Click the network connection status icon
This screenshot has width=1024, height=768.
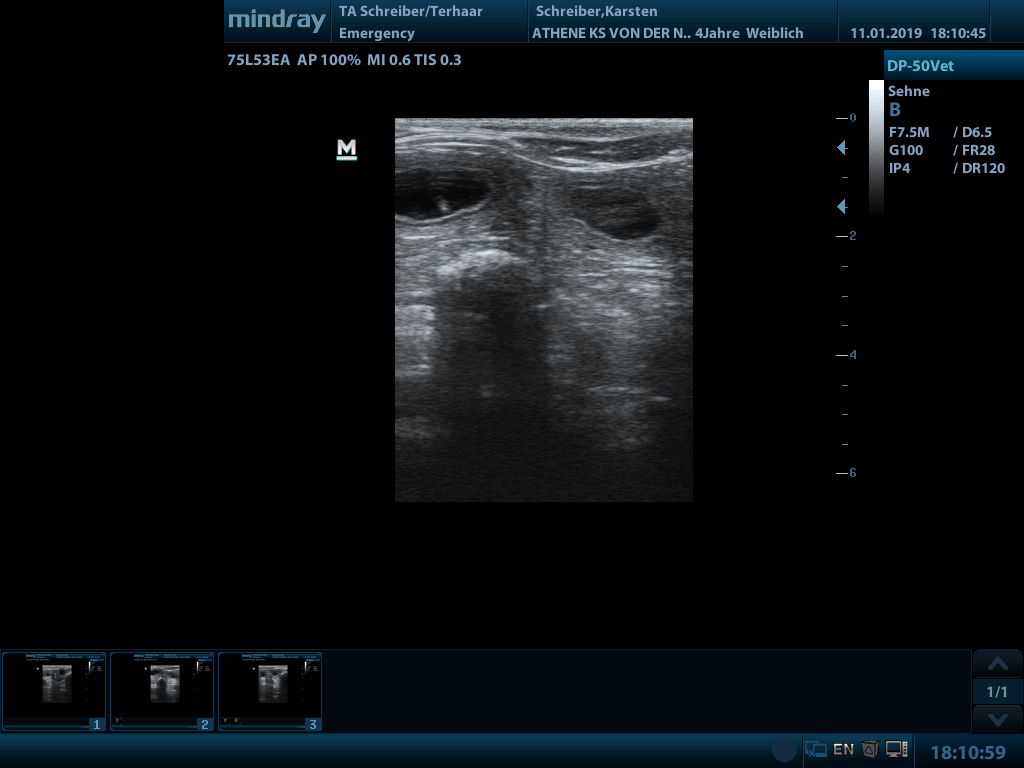tap(816, 749)
